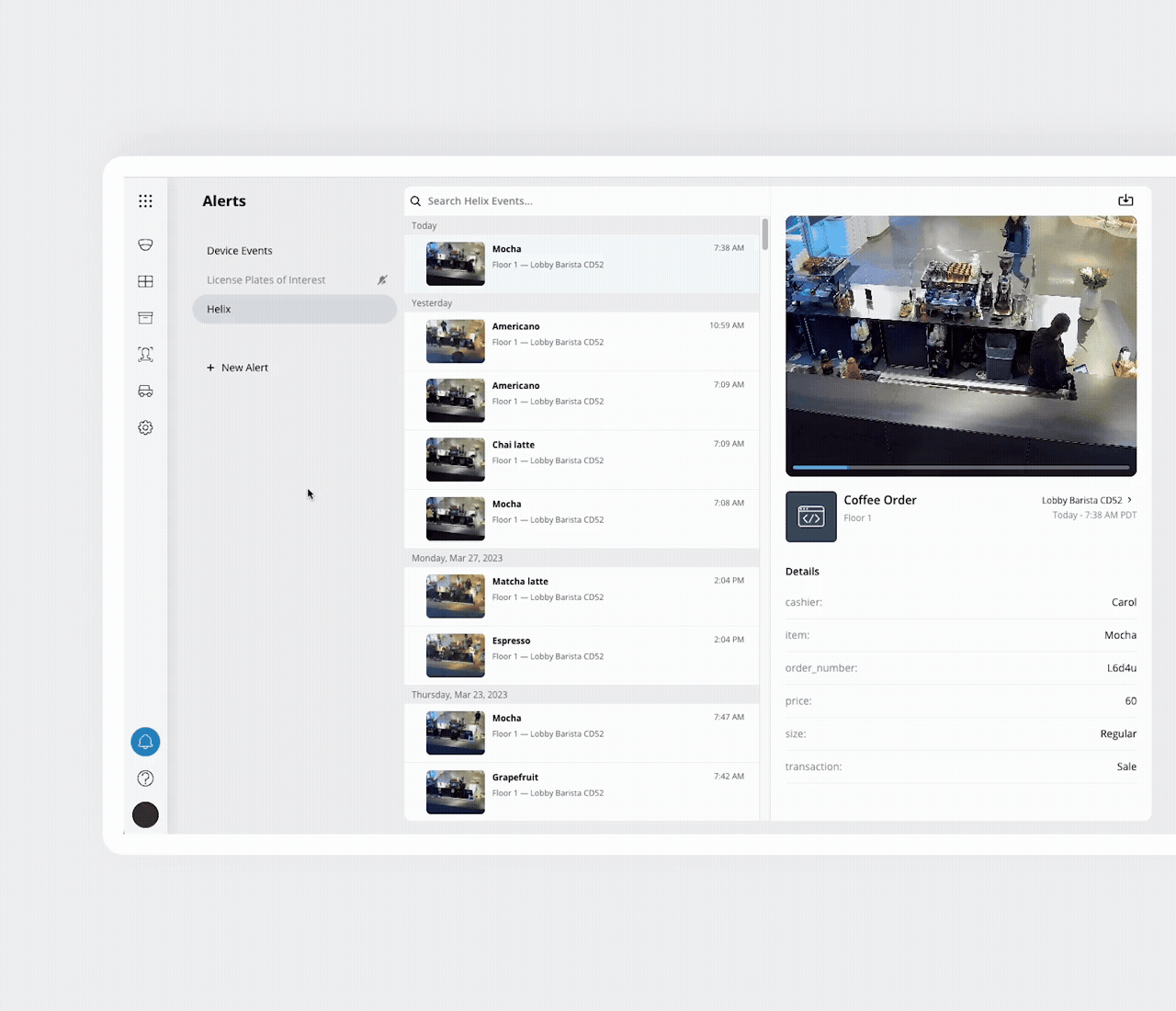Focus the Search Helix Events field
The height and width of the screenshot is (1011, 1176).
pyautogui.click(x=588, y=201)
